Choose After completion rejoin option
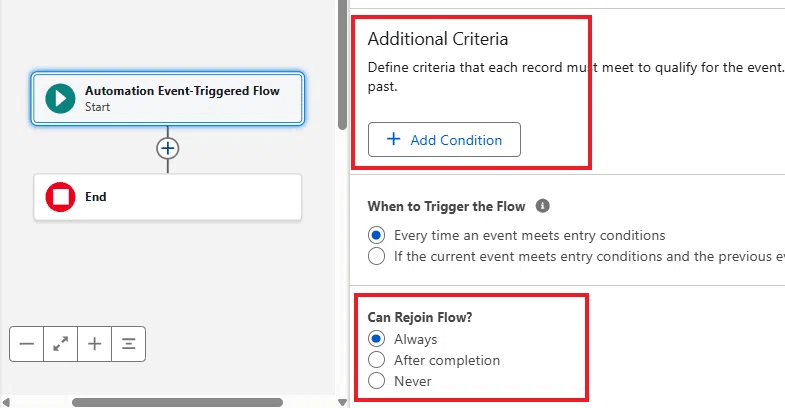785x408 pixels. (376, 360)
